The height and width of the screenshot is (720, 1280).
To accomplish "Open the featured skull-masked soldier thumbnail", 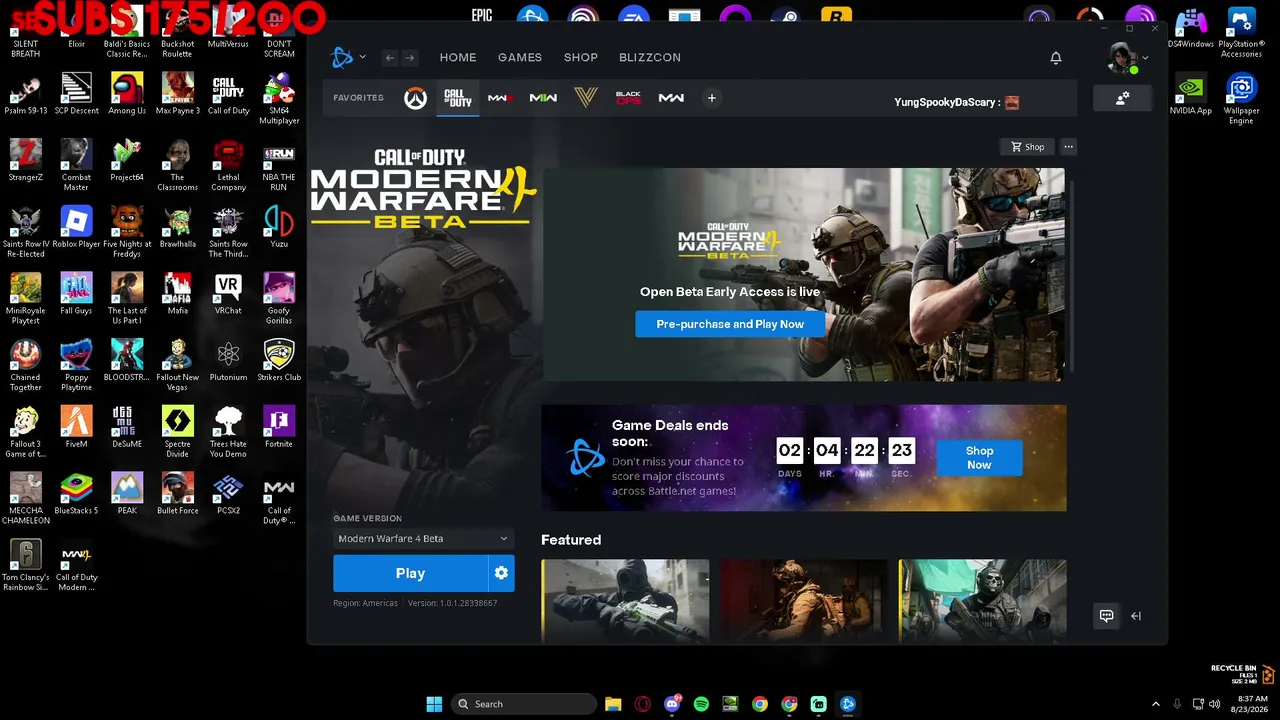I will [x=982, y=600].
